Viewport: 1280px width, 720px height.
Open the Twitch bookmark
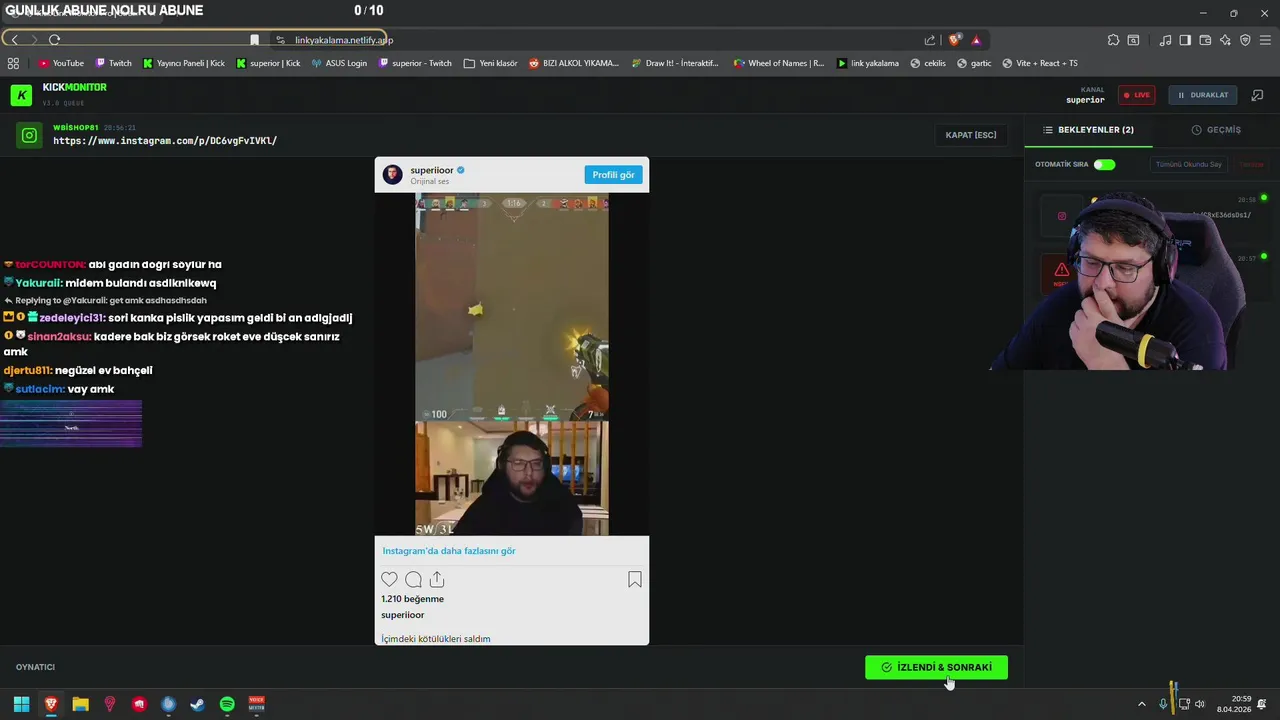coord(114,63)
